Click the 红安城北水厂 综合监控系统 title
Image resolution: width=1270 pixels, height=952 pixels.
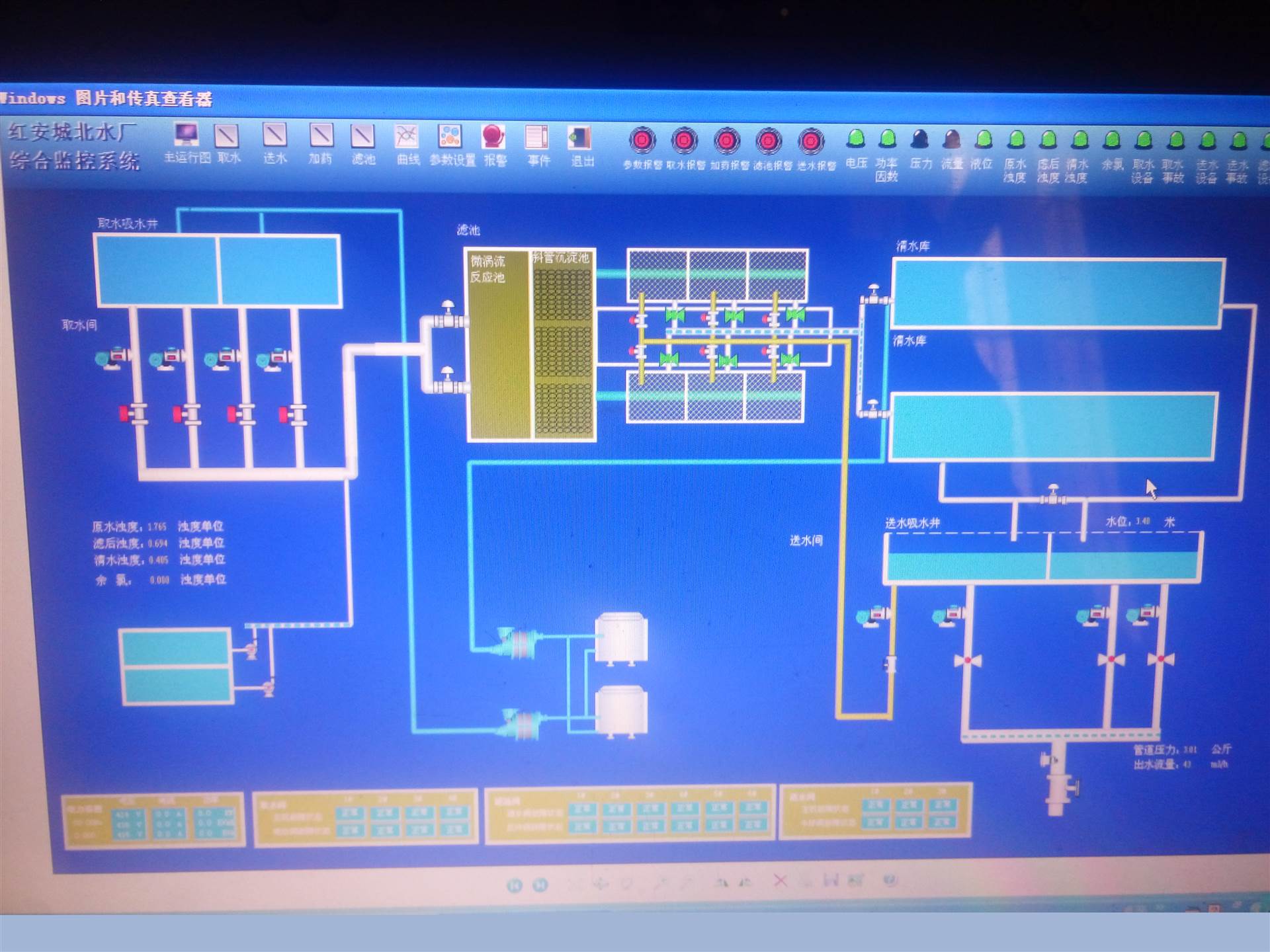pos(73,146)
